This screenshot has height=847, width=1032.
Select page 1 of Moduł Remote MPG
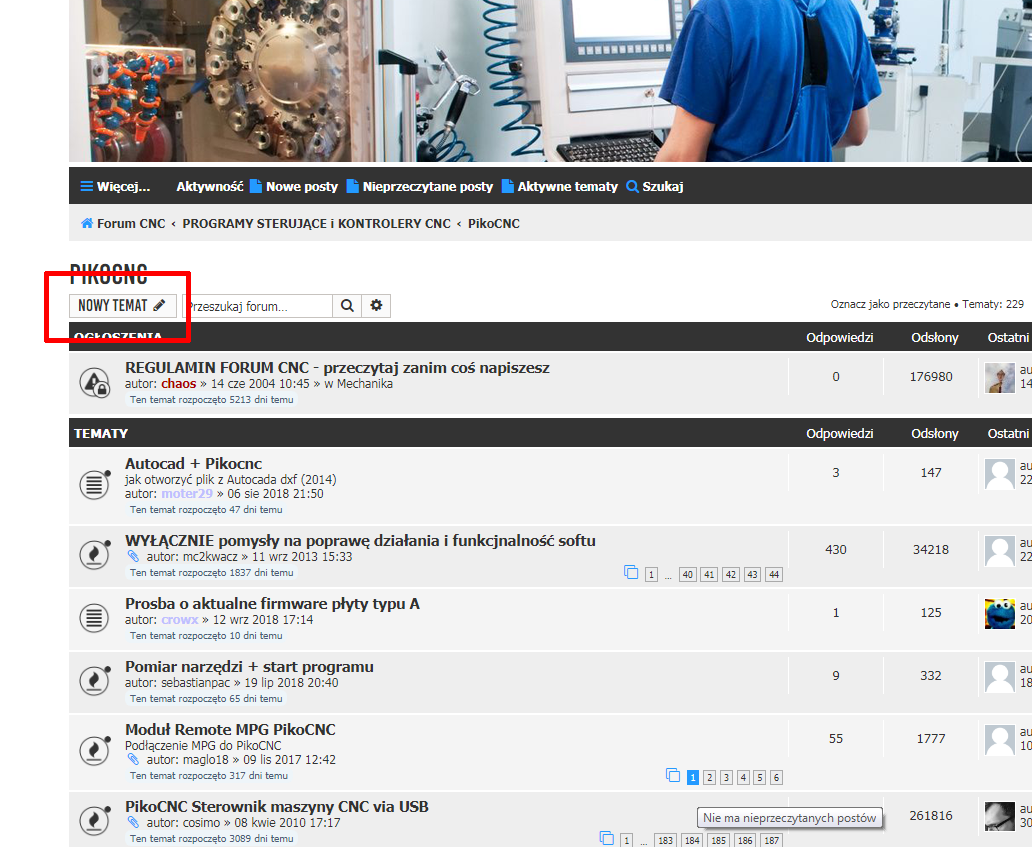693,778
